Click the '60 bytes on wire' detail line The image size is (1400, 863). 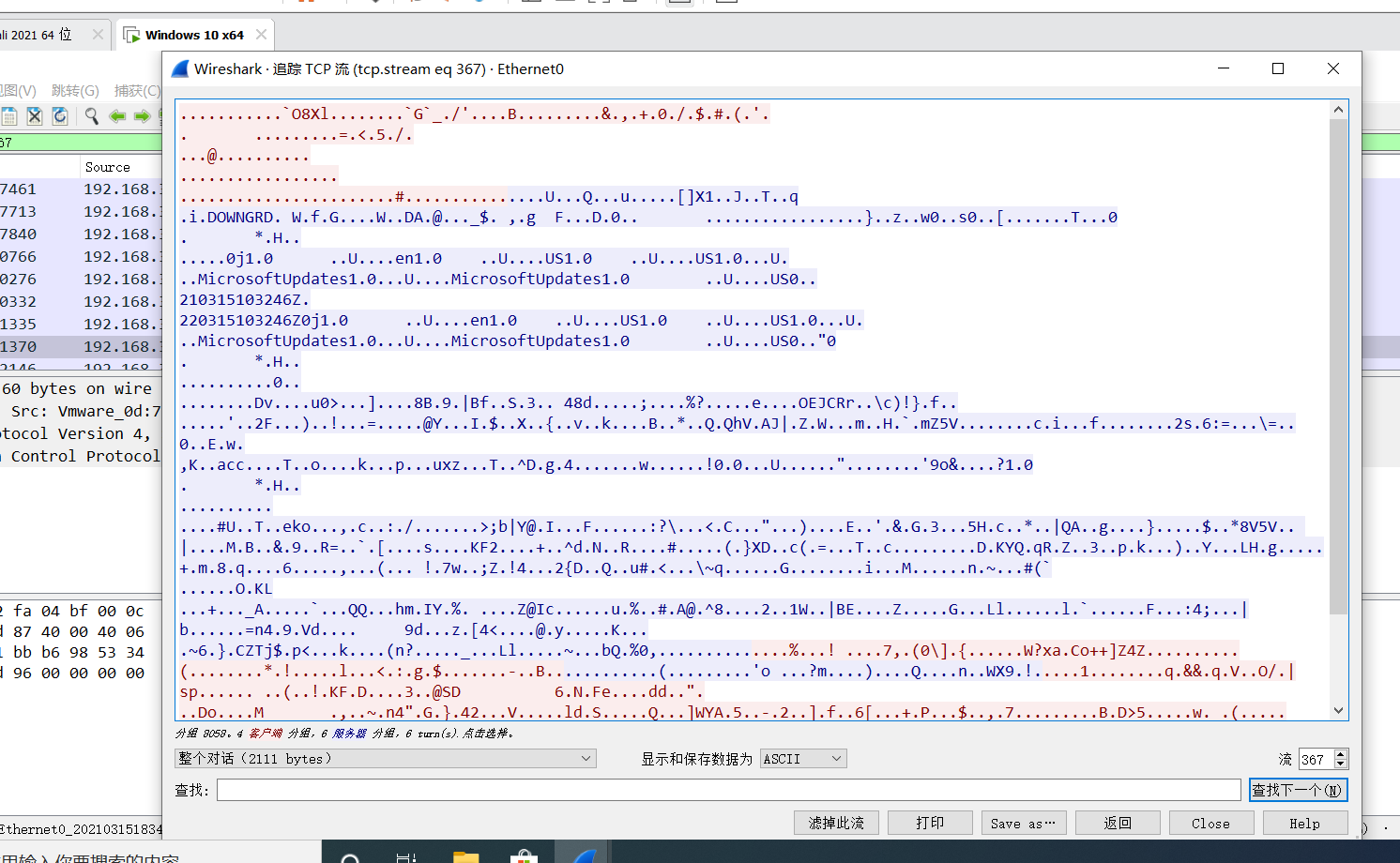tap(81, 388)
